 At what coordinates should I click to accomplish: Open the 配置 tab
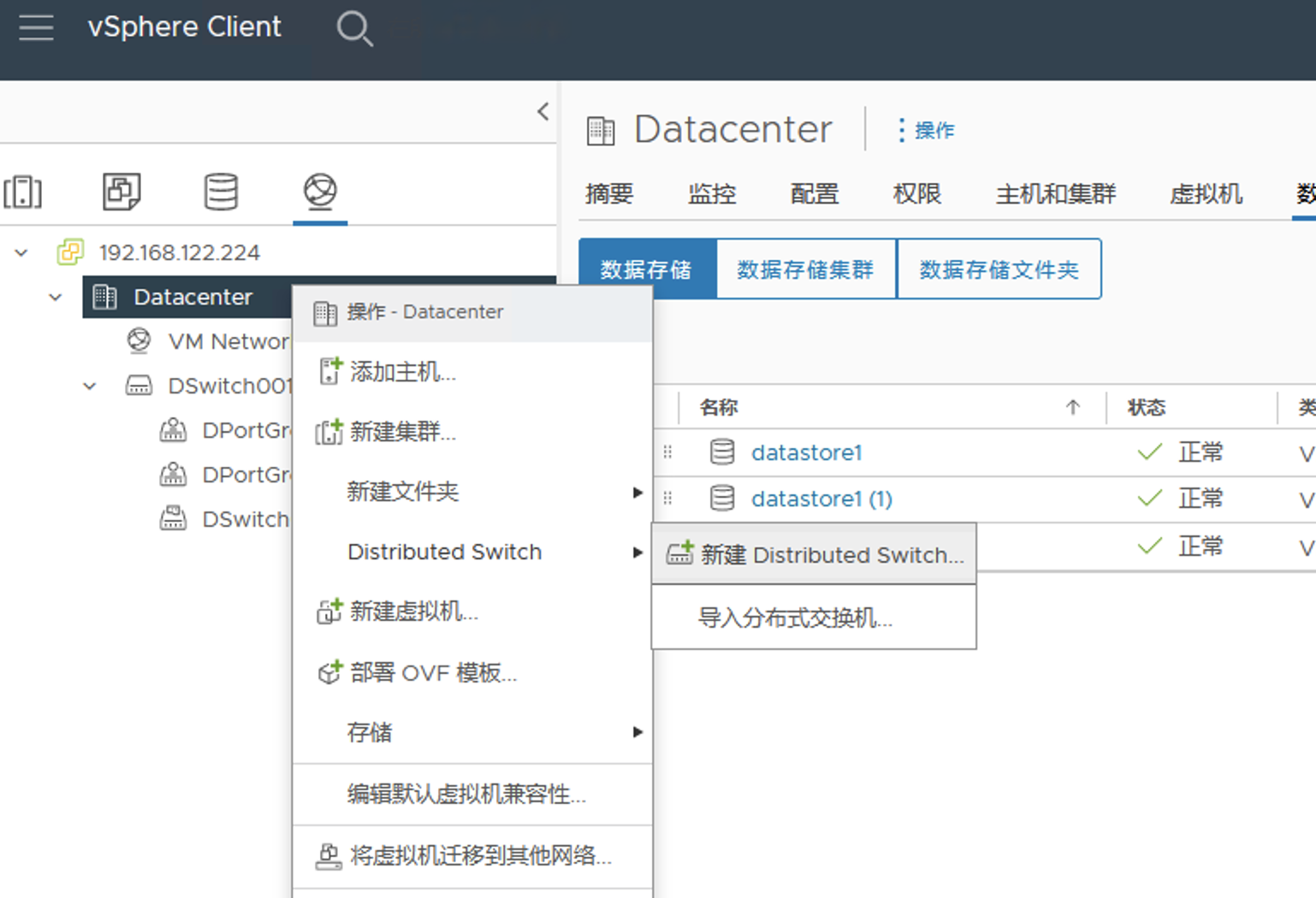click(x=814, y=194)
